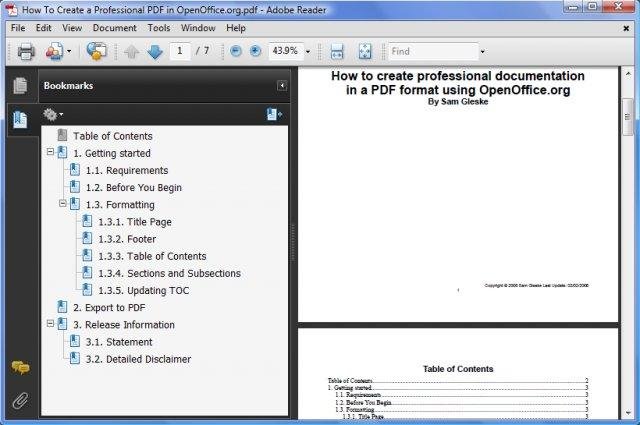This screenshot has height=425, width=640.
Task: Open the Find options dropdown arrow
Action: (482, 52)
